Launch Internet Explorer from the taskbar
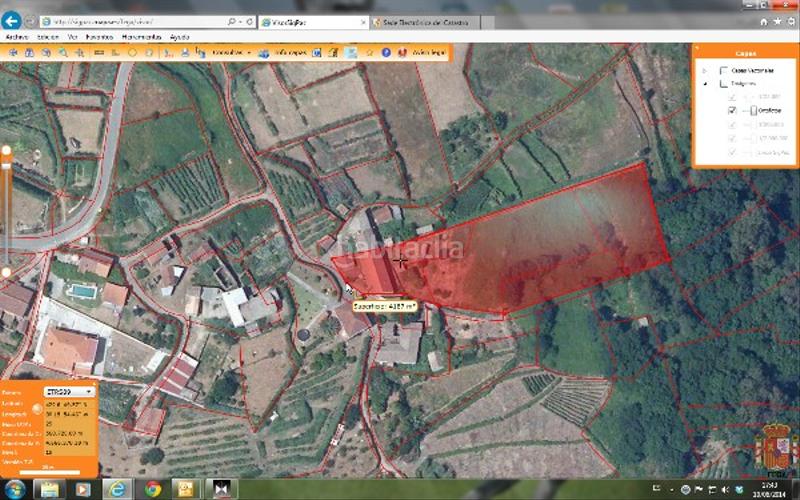 (x=117, y=489)
